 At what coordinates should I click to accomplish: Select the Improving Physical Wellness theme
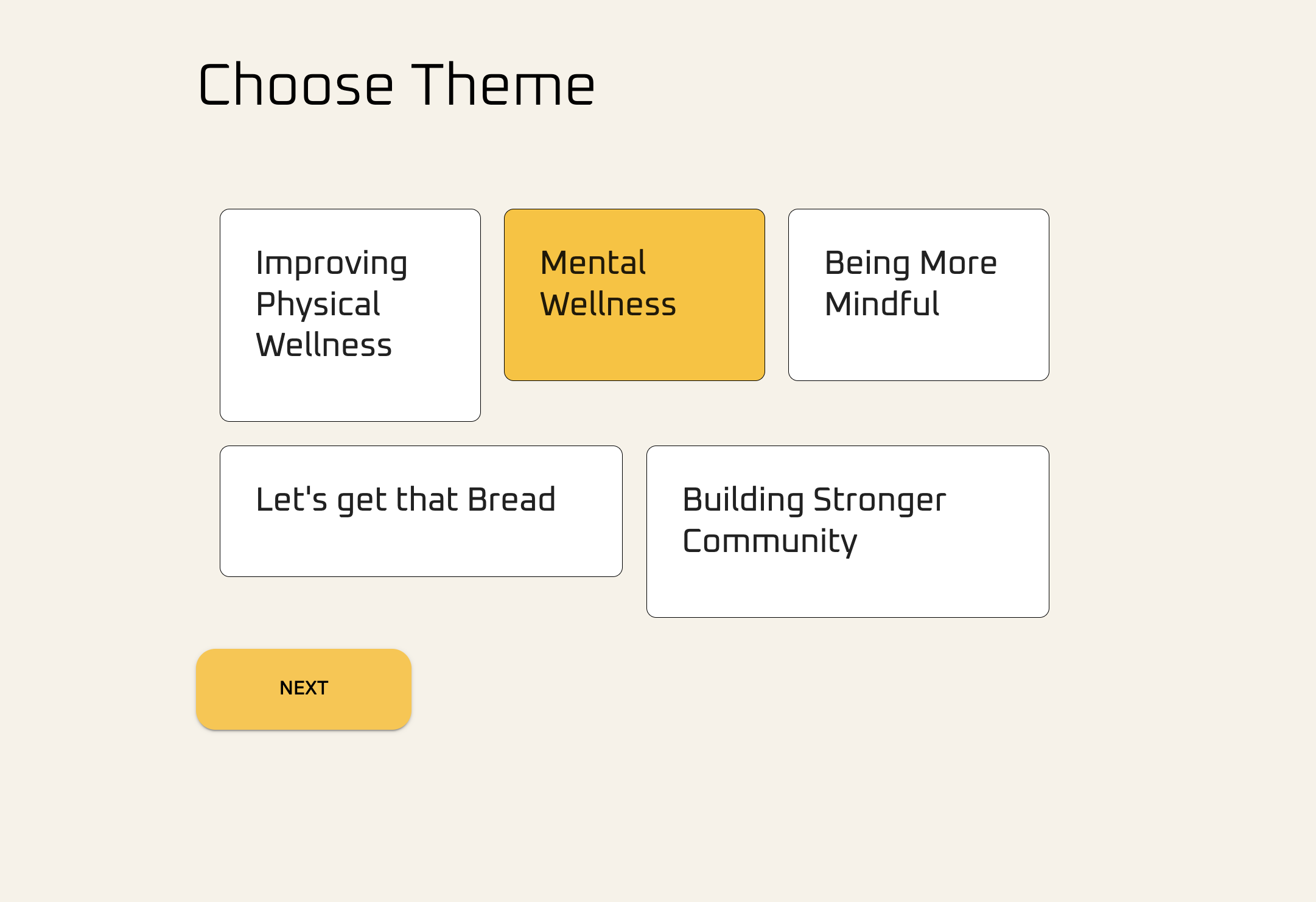(x=350, y=315)
